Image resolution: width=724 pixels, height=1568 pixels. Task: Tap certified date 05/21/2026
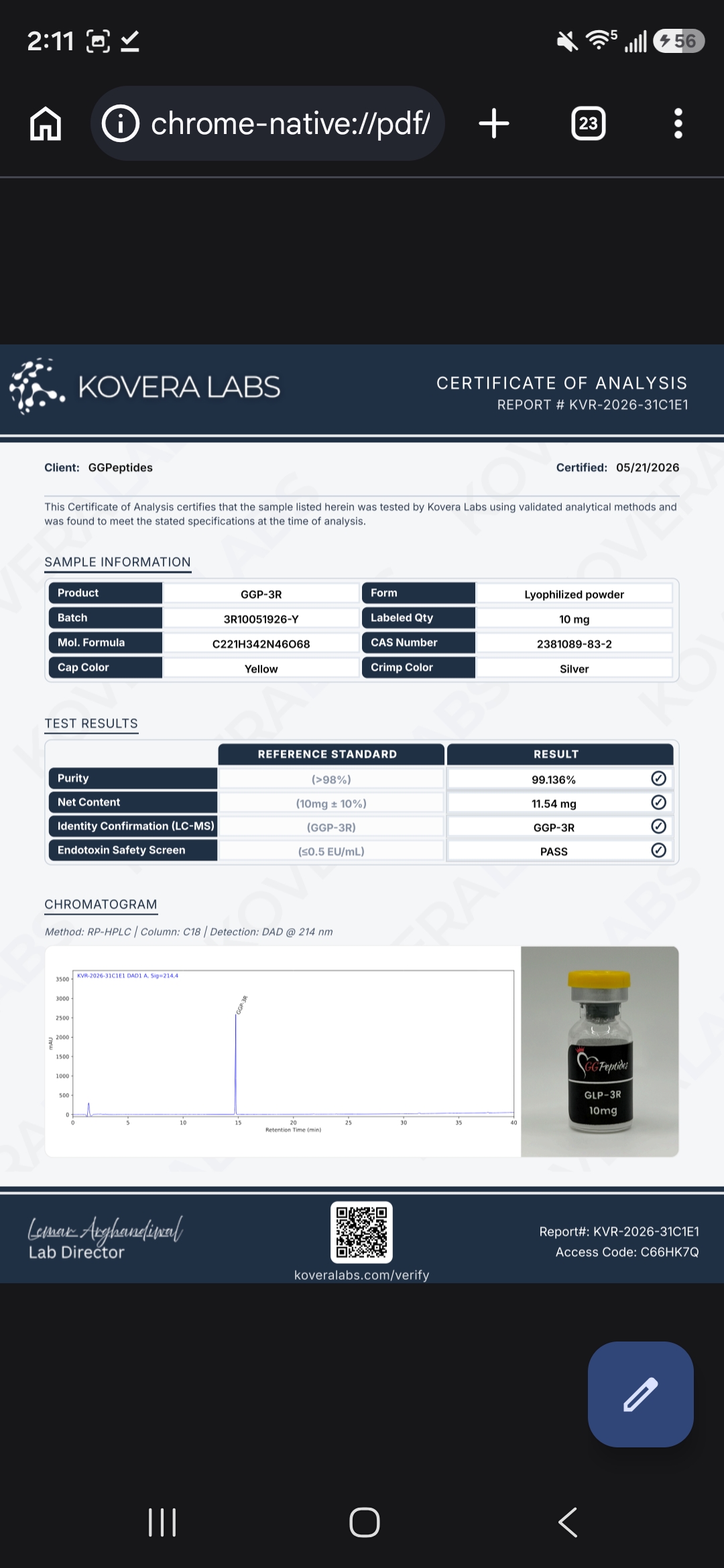coord(648,468)
